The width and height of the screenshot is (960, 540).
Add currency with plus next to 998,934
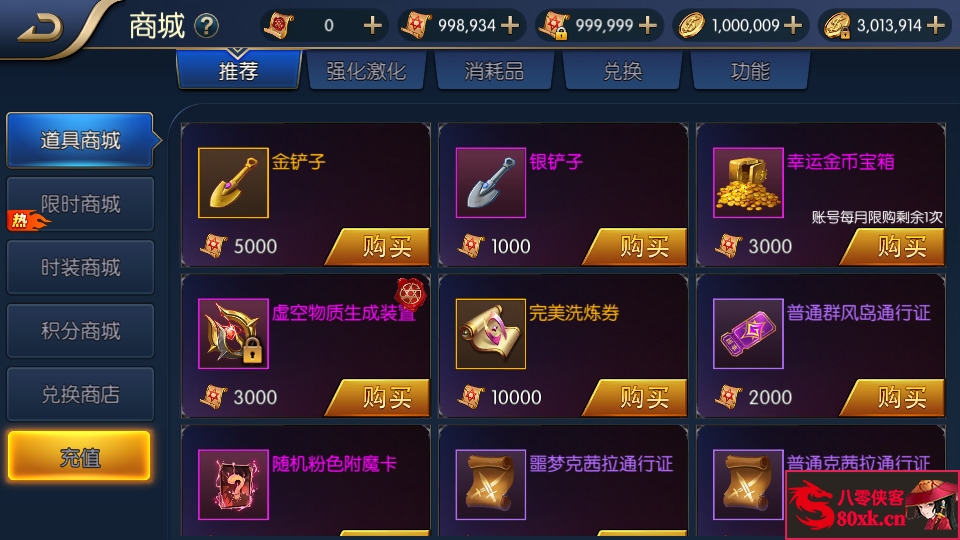(509, 25)
